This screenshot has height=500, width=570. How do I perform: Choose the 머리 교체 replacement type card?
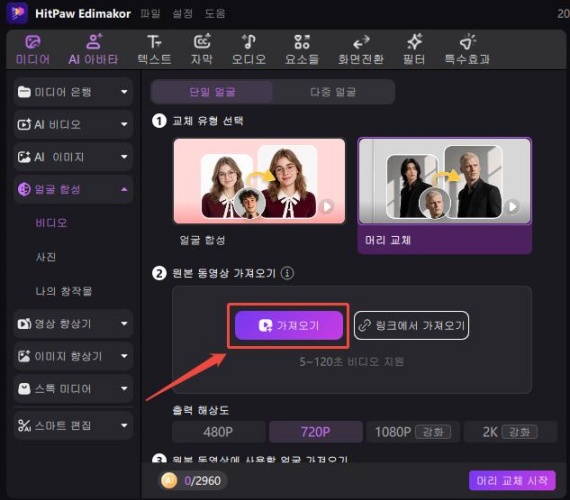[445, 195]
